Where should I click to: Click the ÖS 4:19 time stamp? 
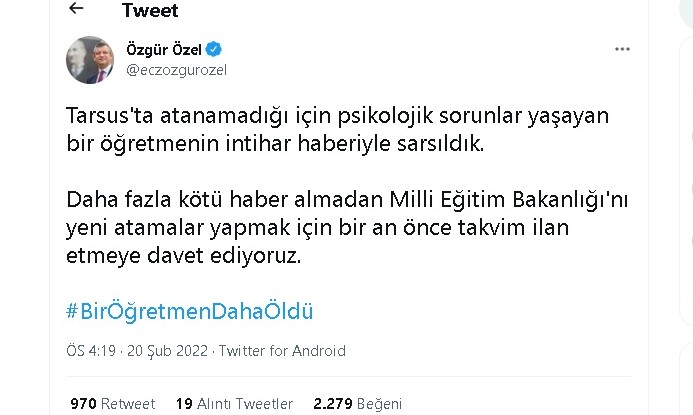tap(92, 351)
